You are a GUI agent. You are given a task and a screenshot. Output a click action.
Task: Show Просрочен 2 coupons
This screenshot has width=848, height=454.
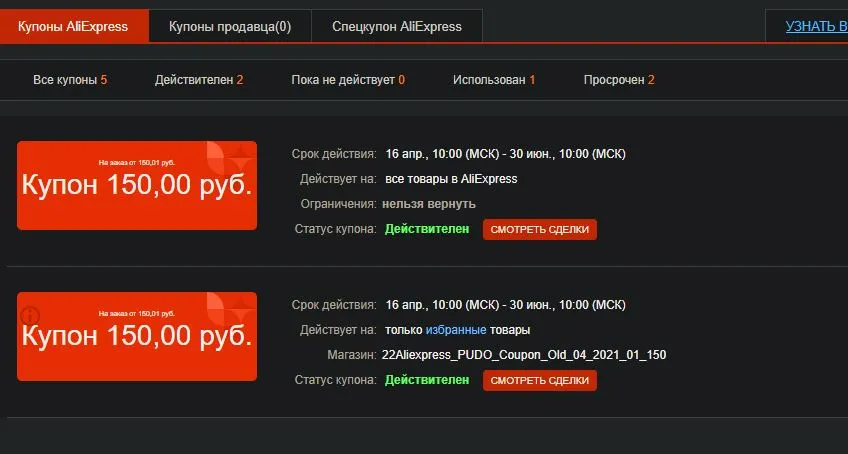pos(619,80)
